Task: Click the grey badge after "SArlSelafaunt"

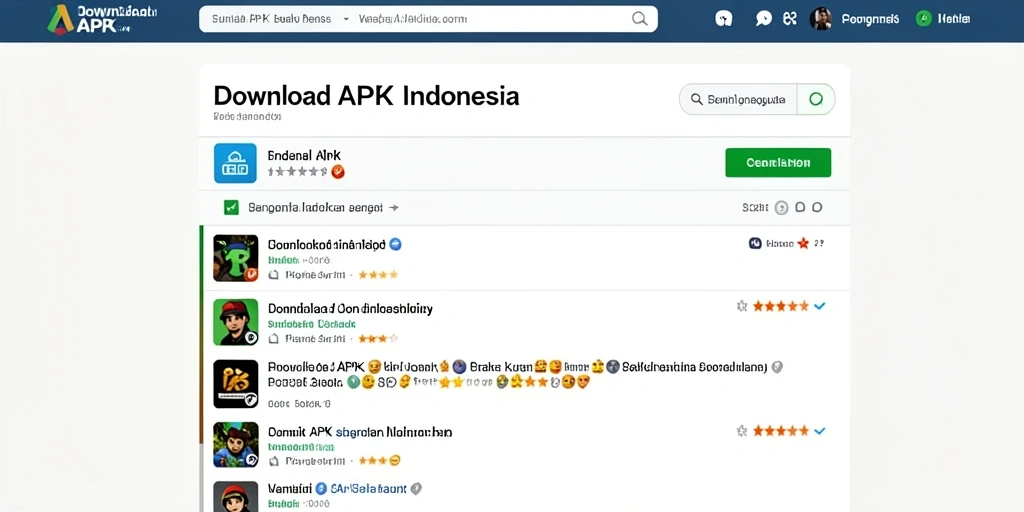Action: pyautogui.click(x=416, y=488)
